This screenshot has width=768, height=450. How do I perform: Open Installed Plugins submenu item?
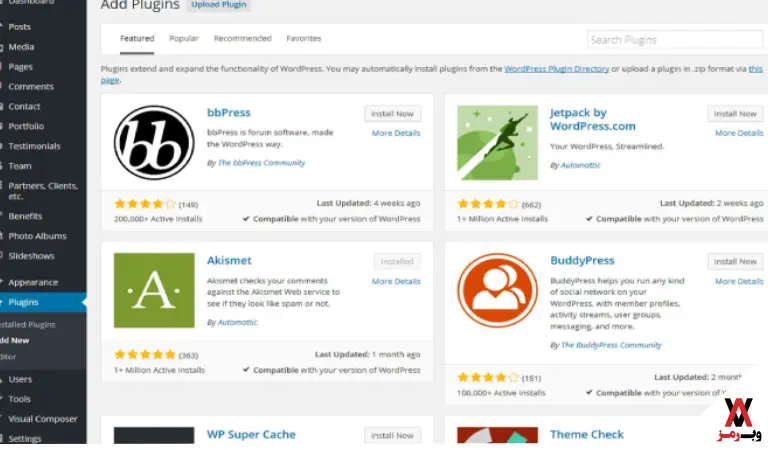(x=28, y=325)
